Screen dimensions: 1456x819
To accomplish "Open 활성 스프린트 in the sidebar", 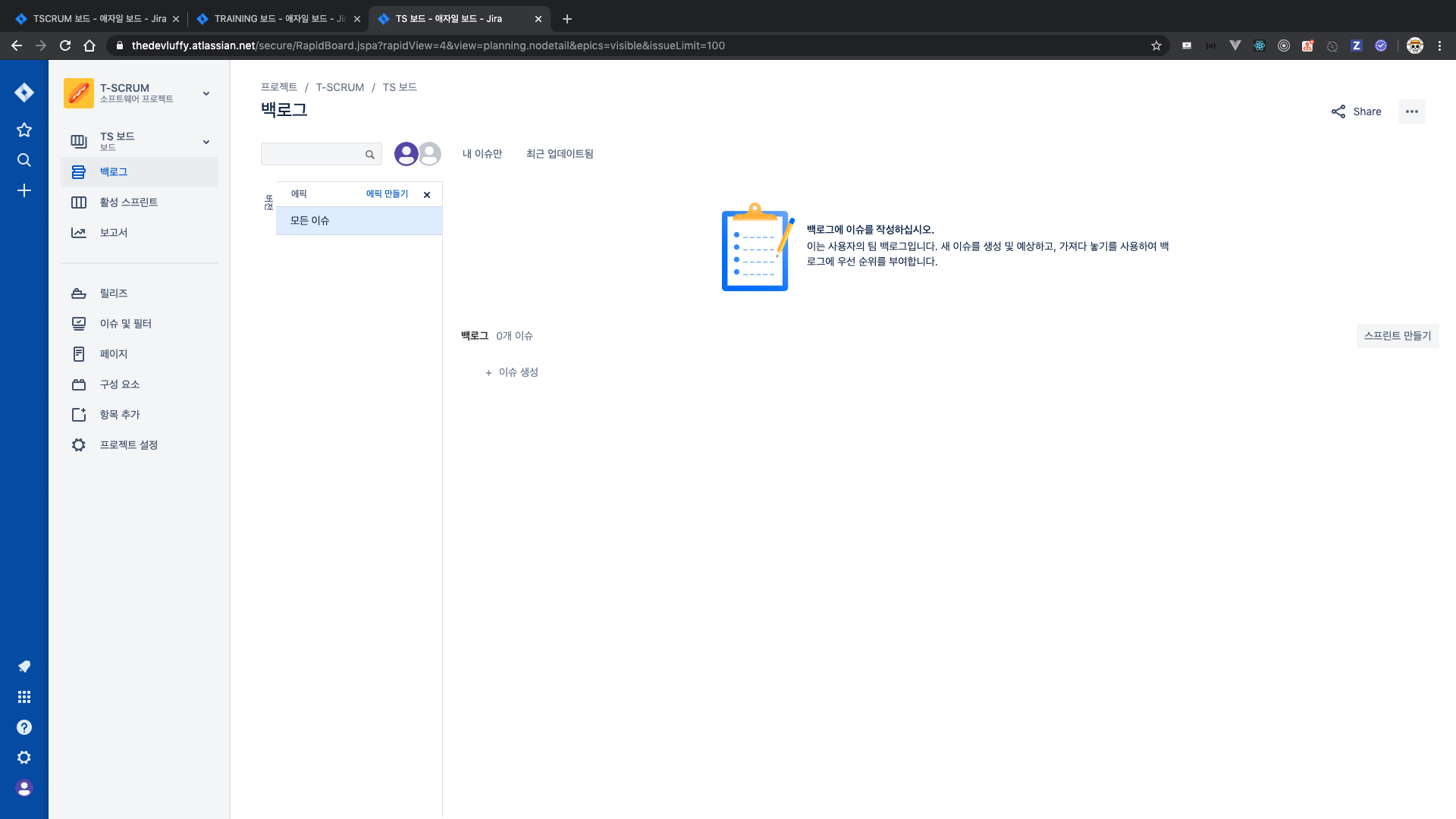I will click(129, 202).
